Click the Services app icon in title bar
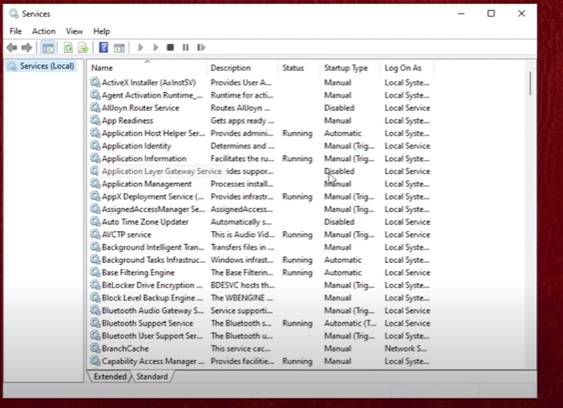Screen dimensions: 563x408 coord(14,14)
